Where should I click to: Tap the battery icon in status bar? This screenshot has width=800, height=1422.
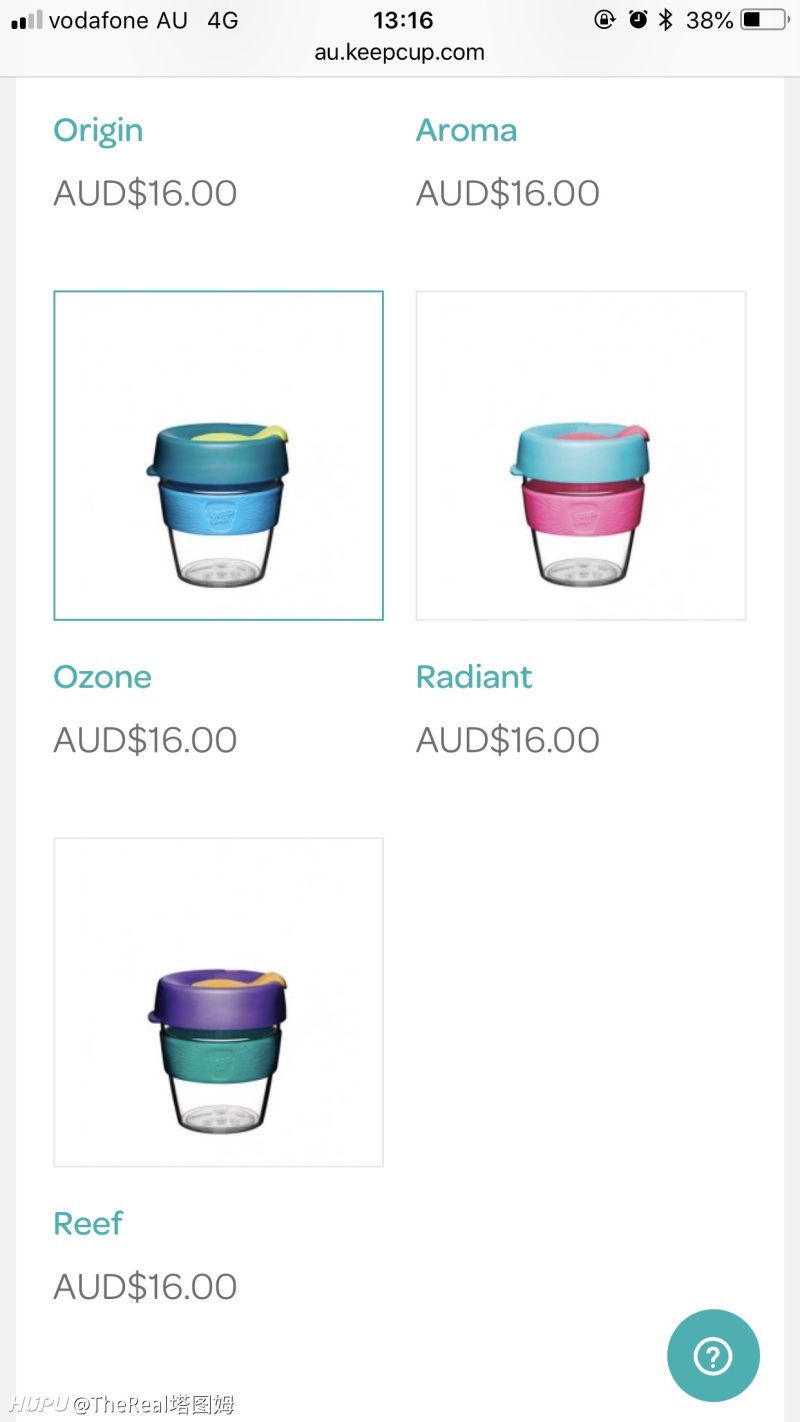[765, 20]
